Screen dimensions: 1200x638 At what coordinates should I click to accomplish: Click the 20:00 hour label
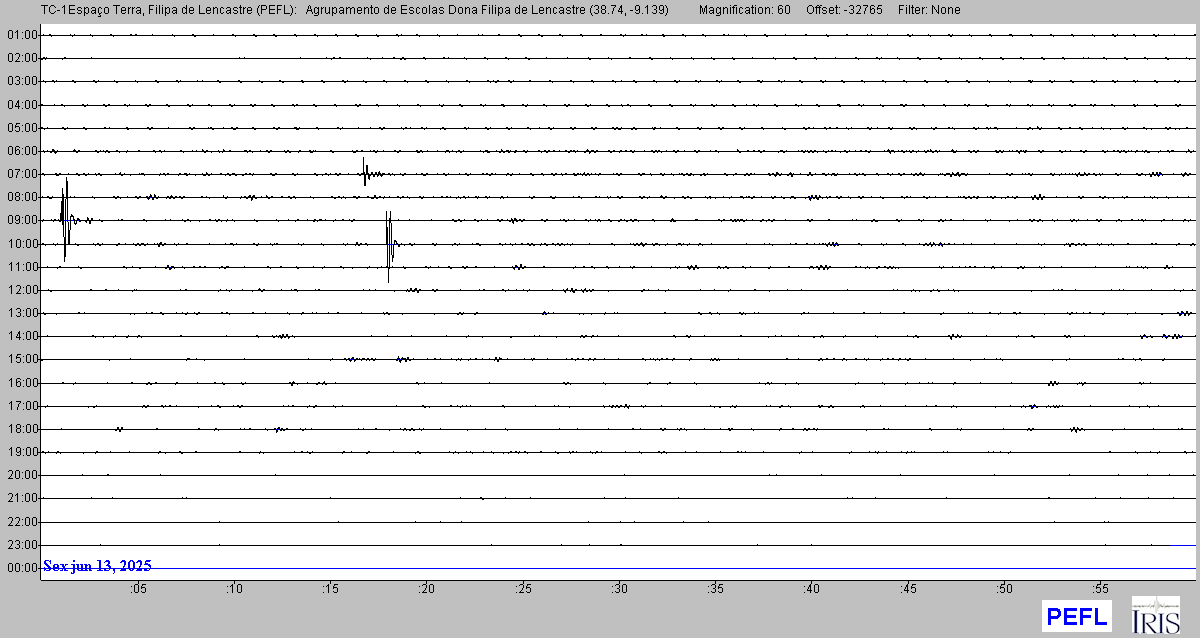coord(22,475)
